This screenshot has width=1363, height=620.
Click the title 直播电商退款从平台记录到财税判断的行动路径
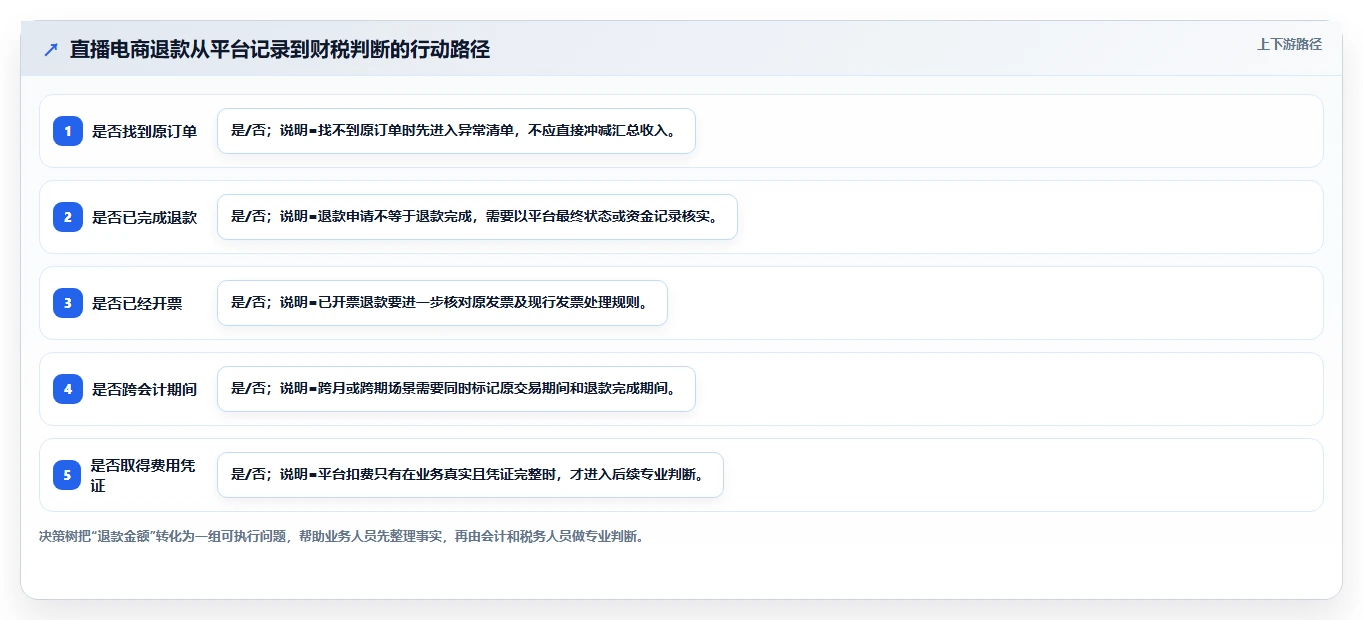coord(280,50)
